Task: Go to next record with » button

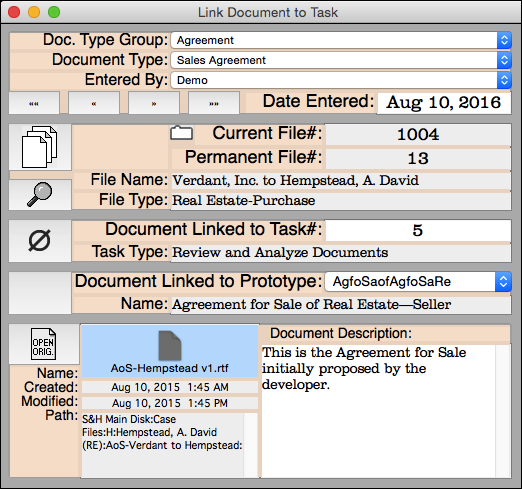Action: (154, 103)
